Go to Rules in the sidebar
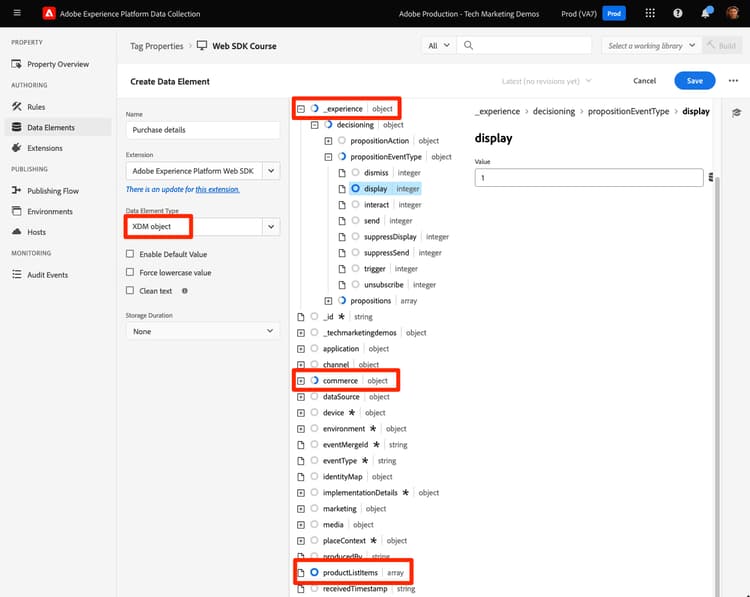 coord(36,107)
